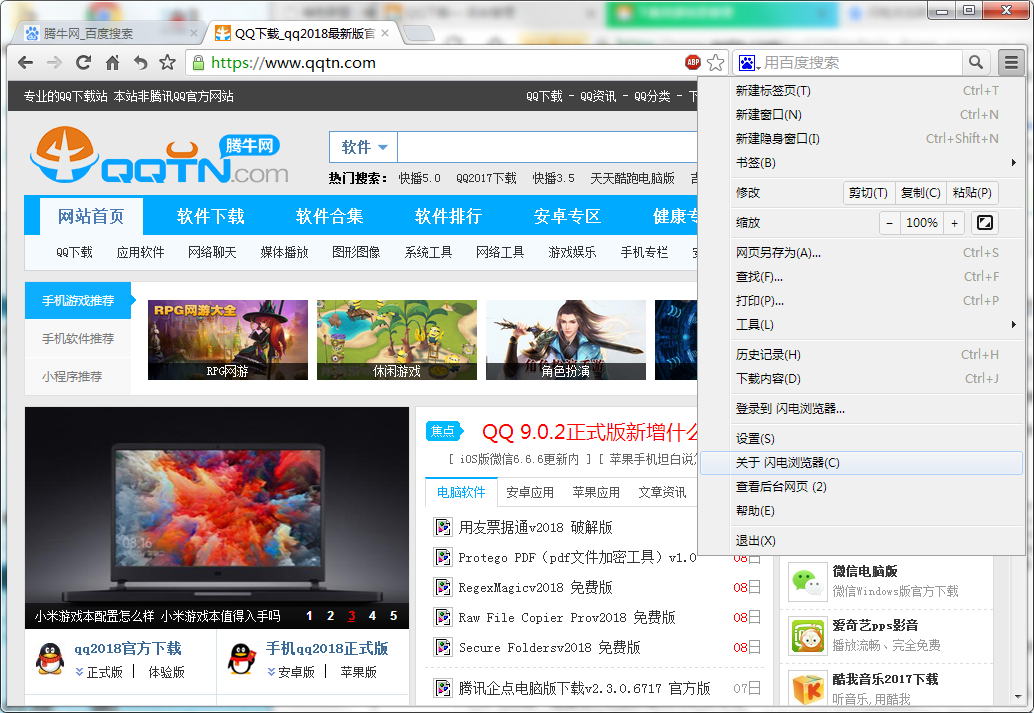Click the green padlock security icon
This screenshot has height=713, width=1034.
click(198, 63)
